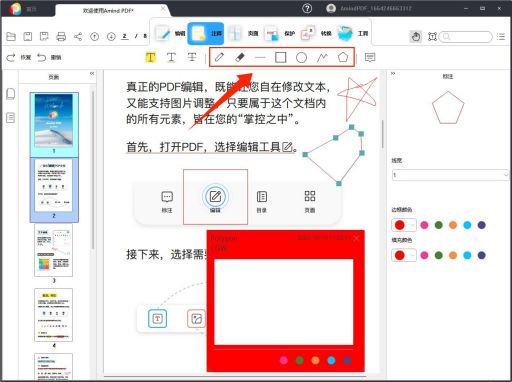Choose dark blue border color swatch
The height and width of the screenshot is (382, 512).
pyautogui.click(x=482, y=225)
